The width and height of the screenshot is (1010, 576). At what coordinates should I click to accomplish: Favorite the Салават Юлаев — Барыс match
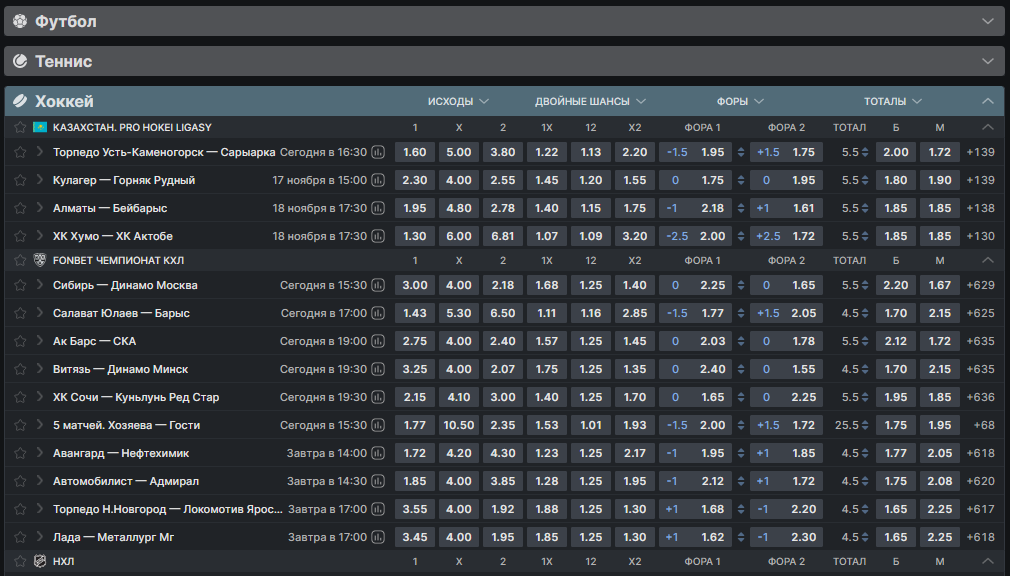(x=20, y=313)
